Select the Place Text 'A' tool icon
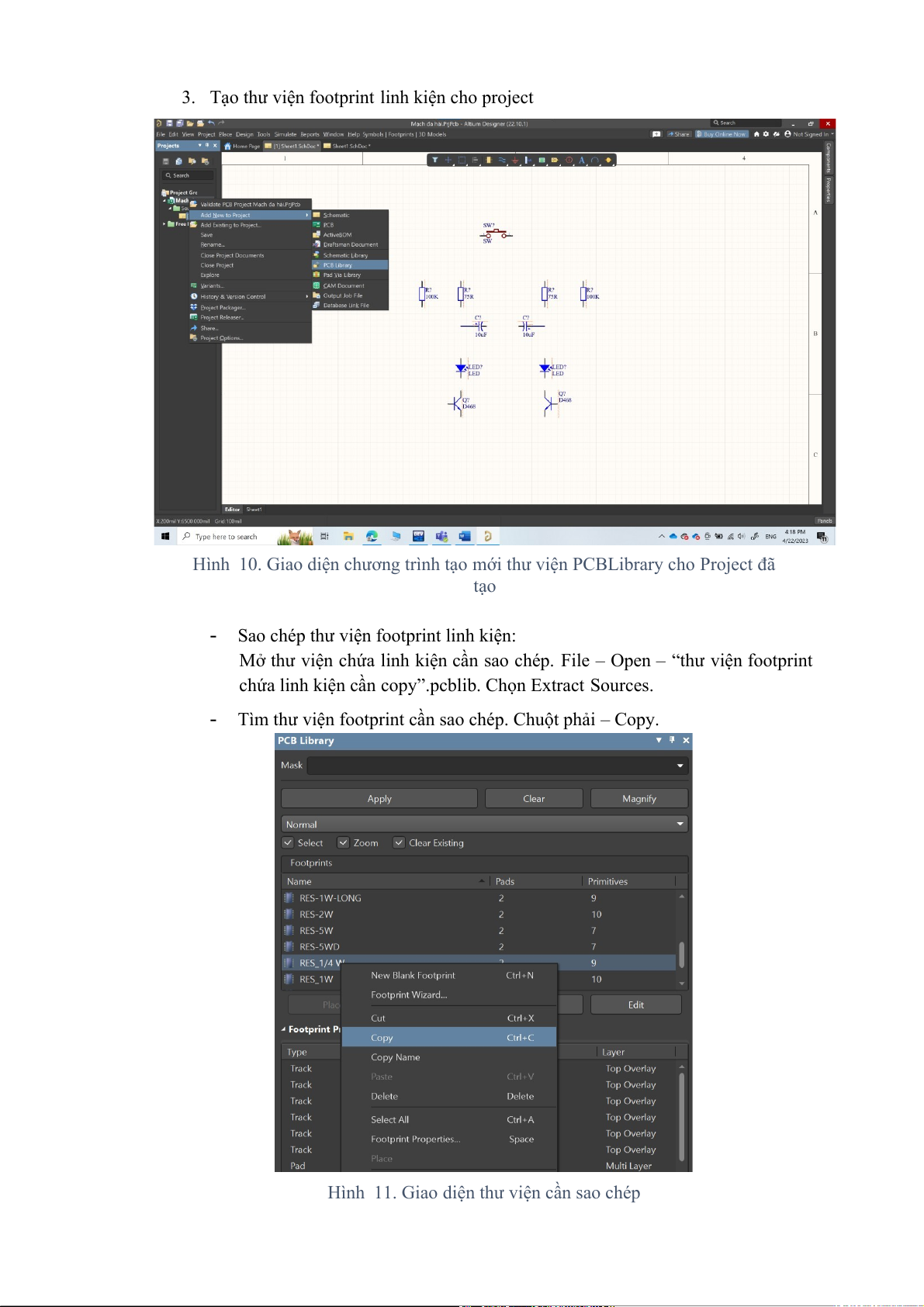The height and width of the screenshot is (1307, 924). pyautogui.click(x=581, y=160)
